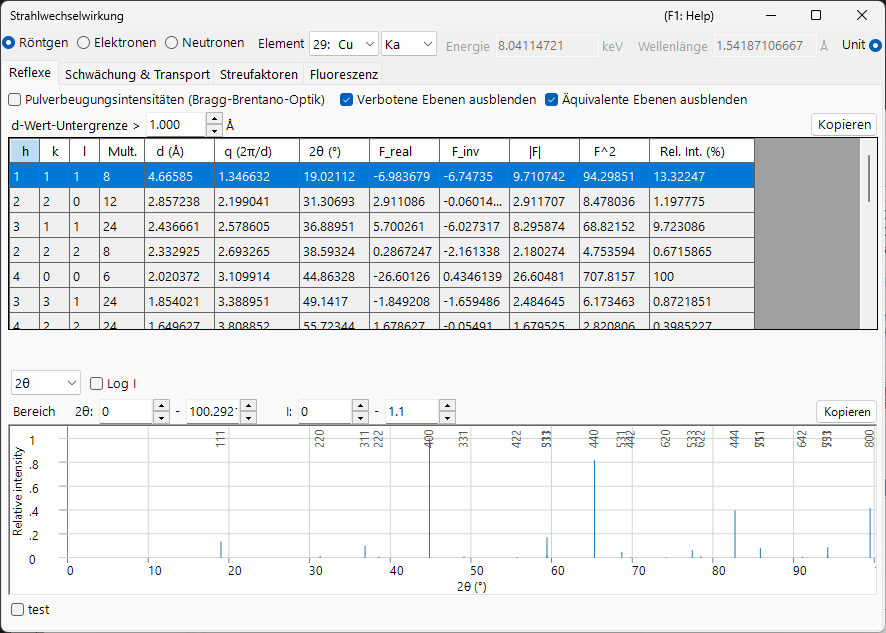Tick the test checkbox
The height and width of the screenshot is (633, 886).
[x=31, y=610]
